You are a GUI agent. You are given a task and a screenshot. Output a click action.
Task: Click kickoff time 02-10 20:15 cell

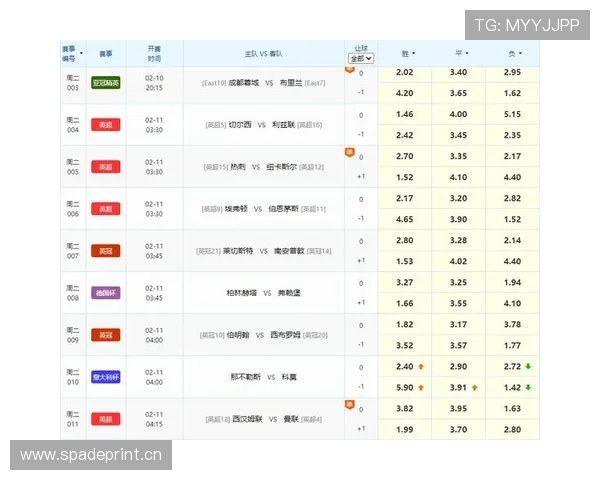pyautogui.click(x=154, y=83)
